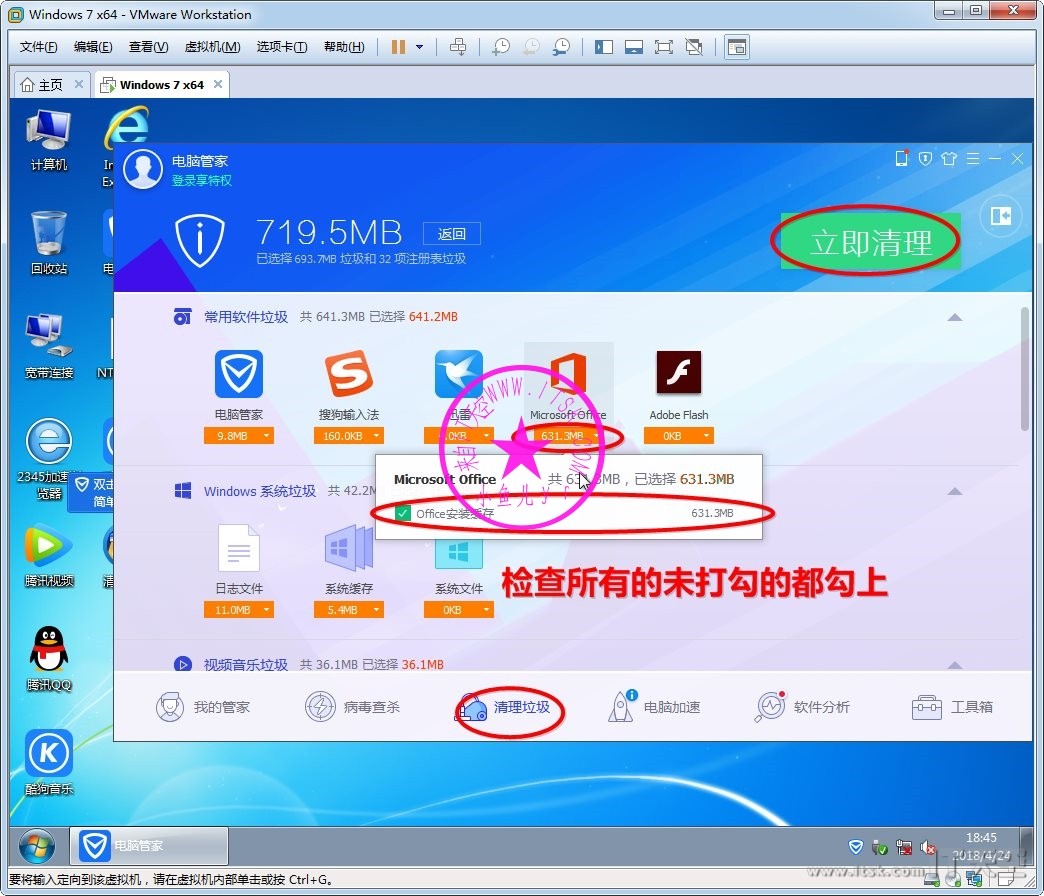Screen dimensions: 1044x896
Task: Uncheck the Office安装缓存 checkbox
Action: pos(402,513)
